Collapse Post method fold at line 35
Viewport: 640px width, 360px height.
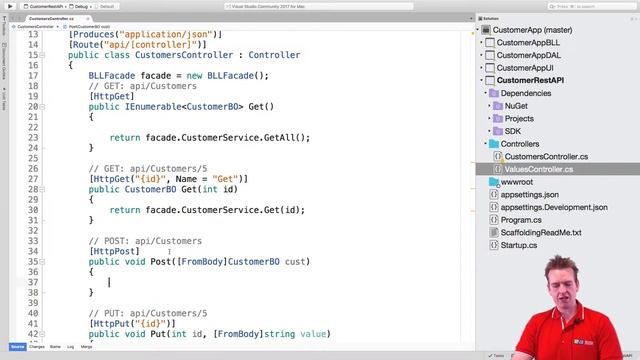42,262
